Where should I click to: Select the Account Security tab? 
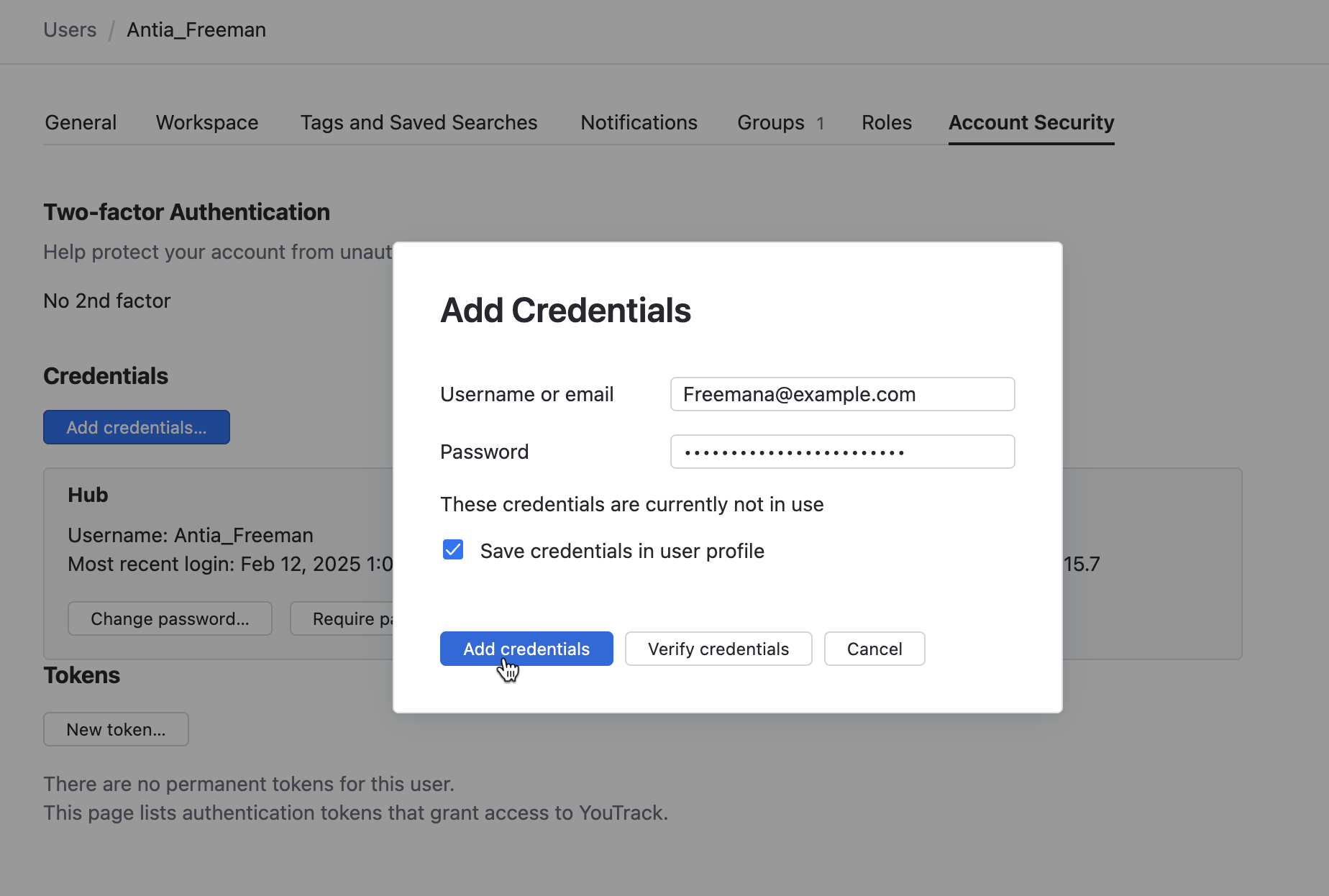click(x=1031, y=122)
